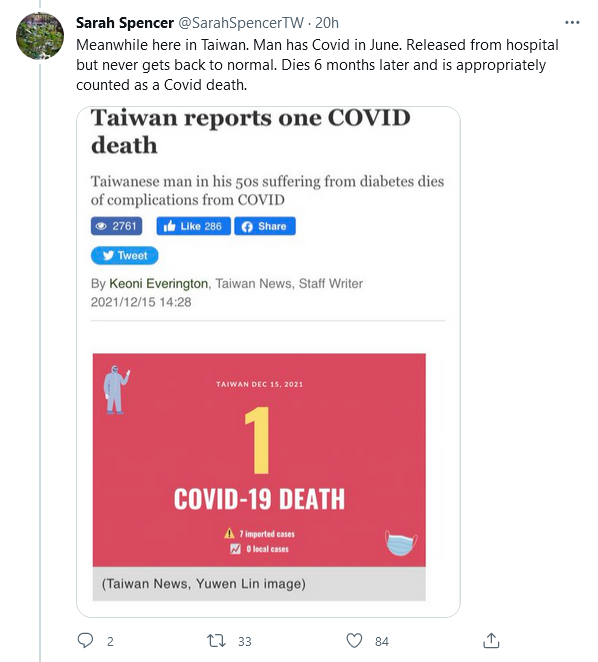Click the Facebook Like 286 button
Image resolution: width=598 pixels, height=662 pixels.
click(193, 226)
